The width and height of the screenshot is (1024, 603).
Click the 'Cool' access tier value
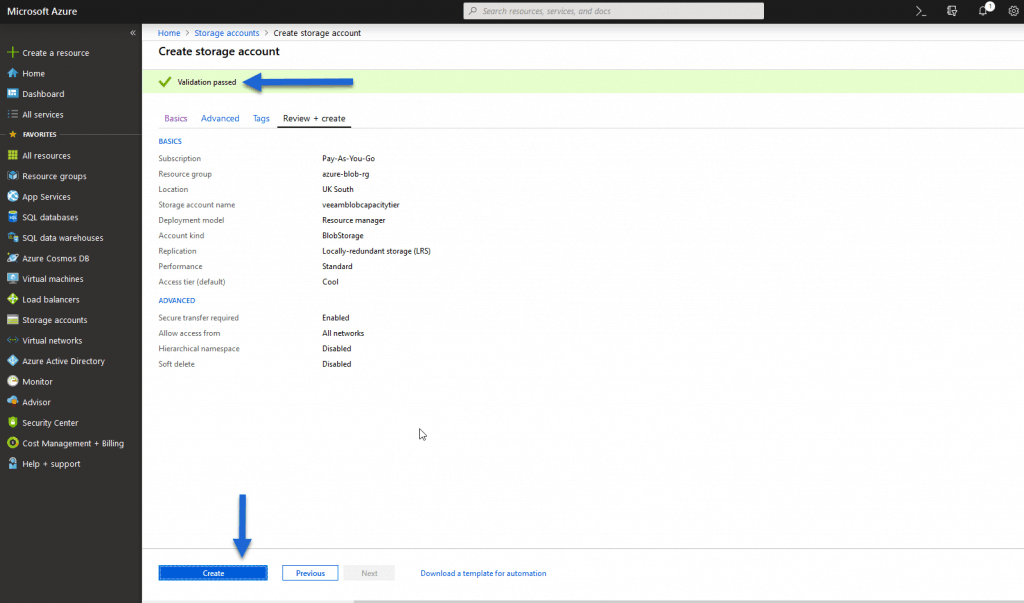[x=330, y=282]
